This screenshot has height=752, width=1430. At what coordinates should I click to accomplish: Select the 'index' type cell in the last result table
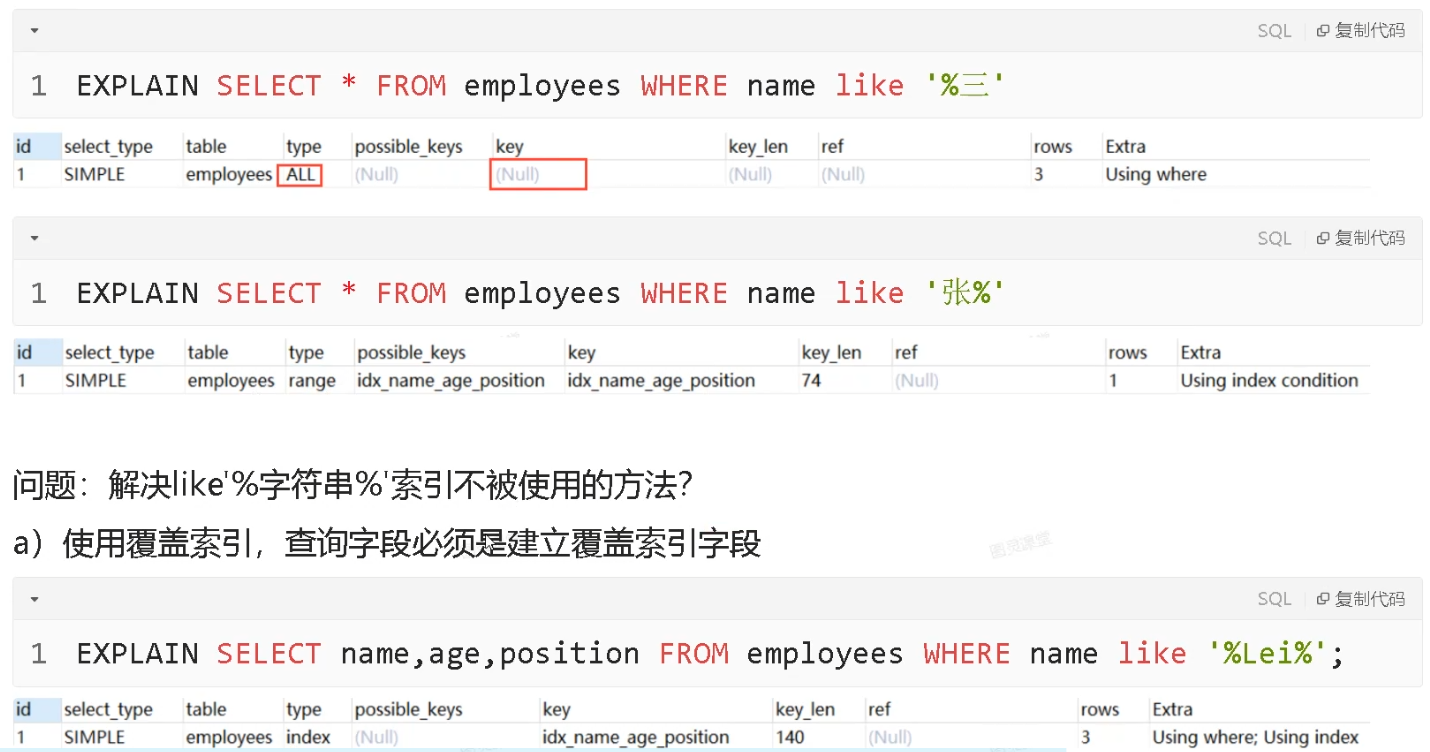tap(308, 737)
